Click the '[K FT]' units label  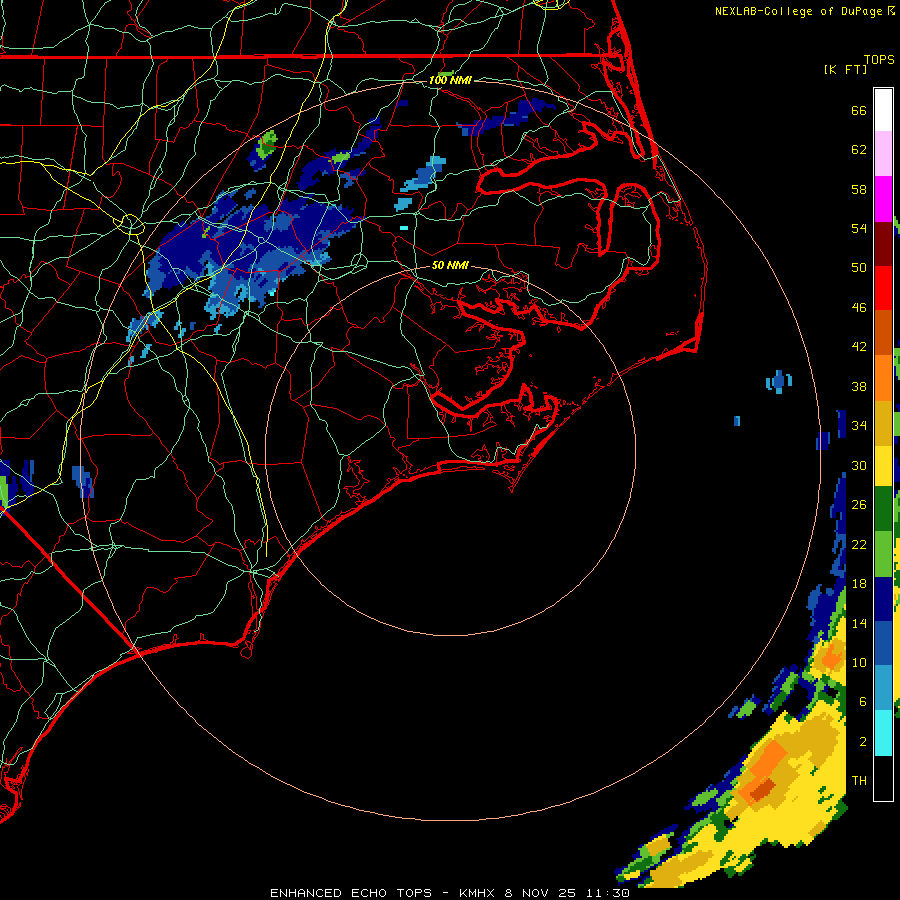point(845,69)
